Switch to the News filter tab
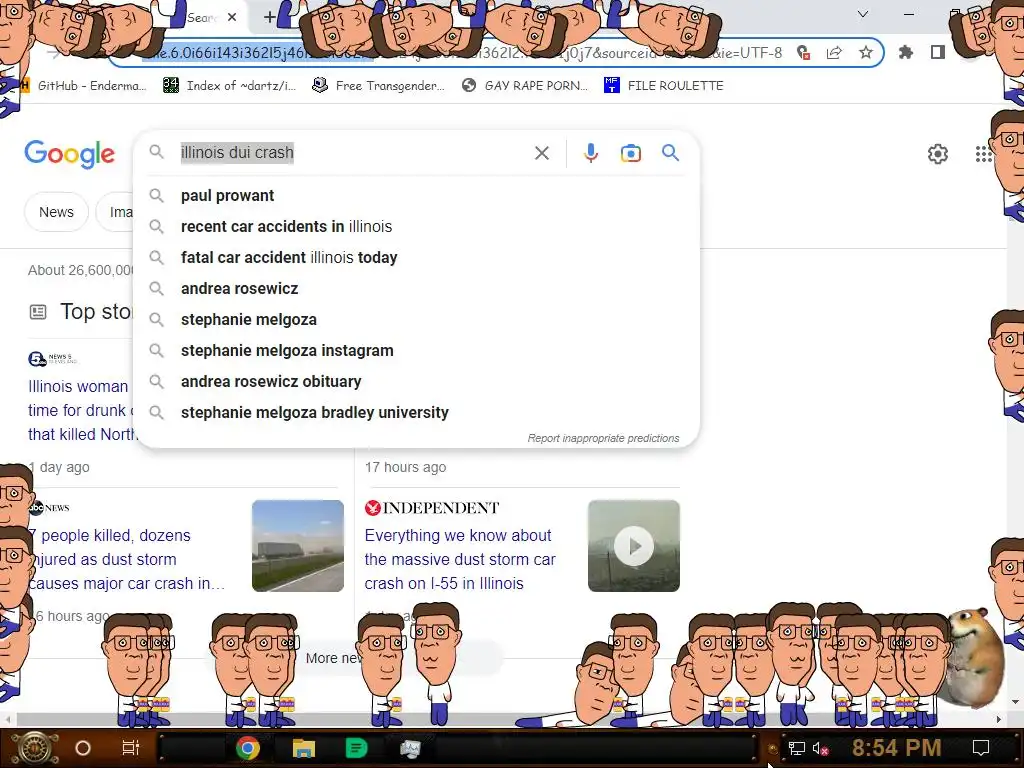Image resolution: width=1024 pixels, height=768 pixels. [56, 212]
